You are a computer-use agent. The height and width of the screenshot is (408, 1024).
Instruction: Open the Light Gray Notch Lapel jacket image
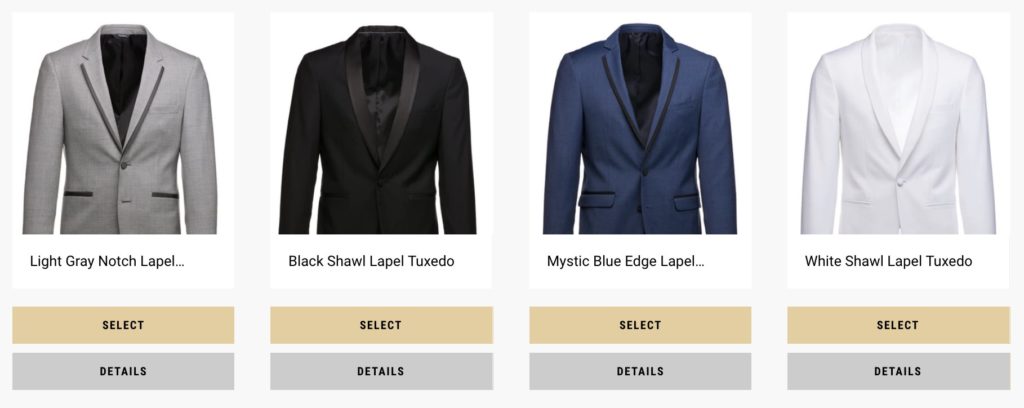click(x=120, y=129)
